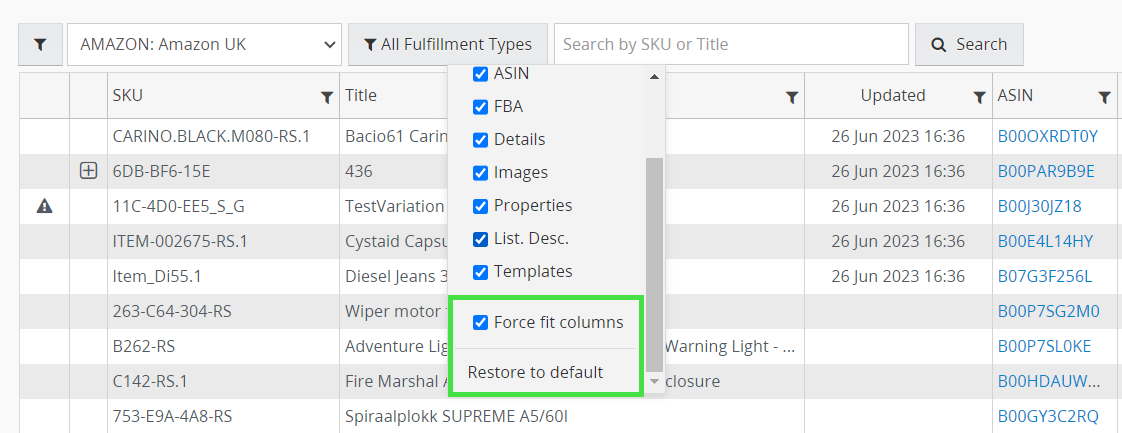Expand row 6DB-BF6-15E with plus icon
This screenshot has height=433, width=1122.
point(88,171)
